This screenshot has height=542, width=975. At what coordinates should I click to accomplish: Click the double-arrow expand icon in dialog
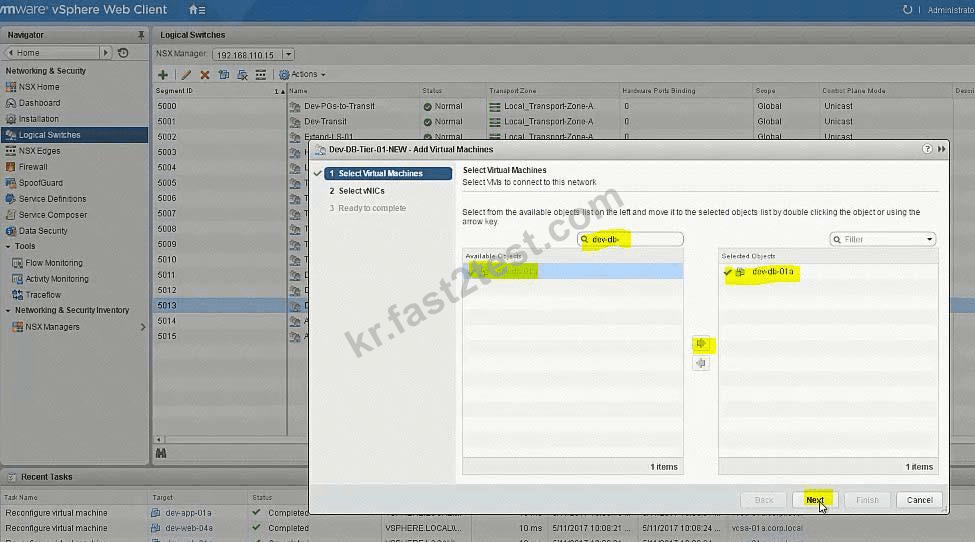(941, 149)
